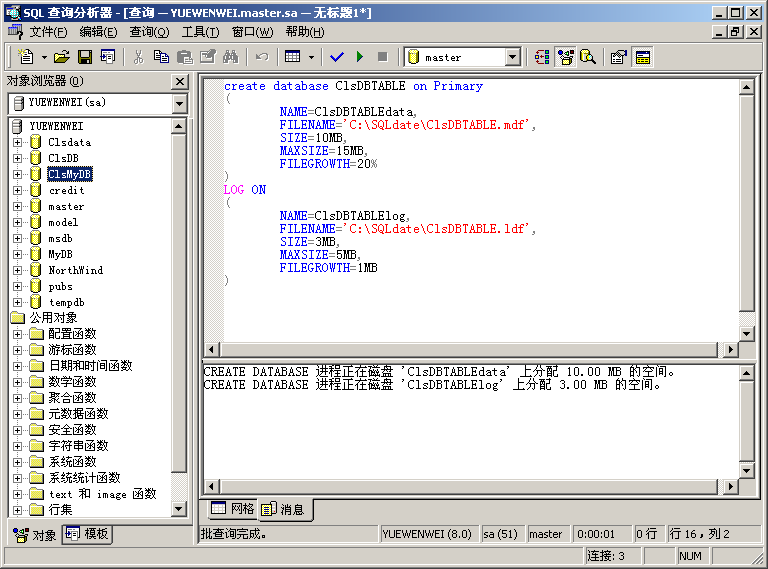Click the Find binoculars icon
Screen dimensions: 768x569
(230, 57)
